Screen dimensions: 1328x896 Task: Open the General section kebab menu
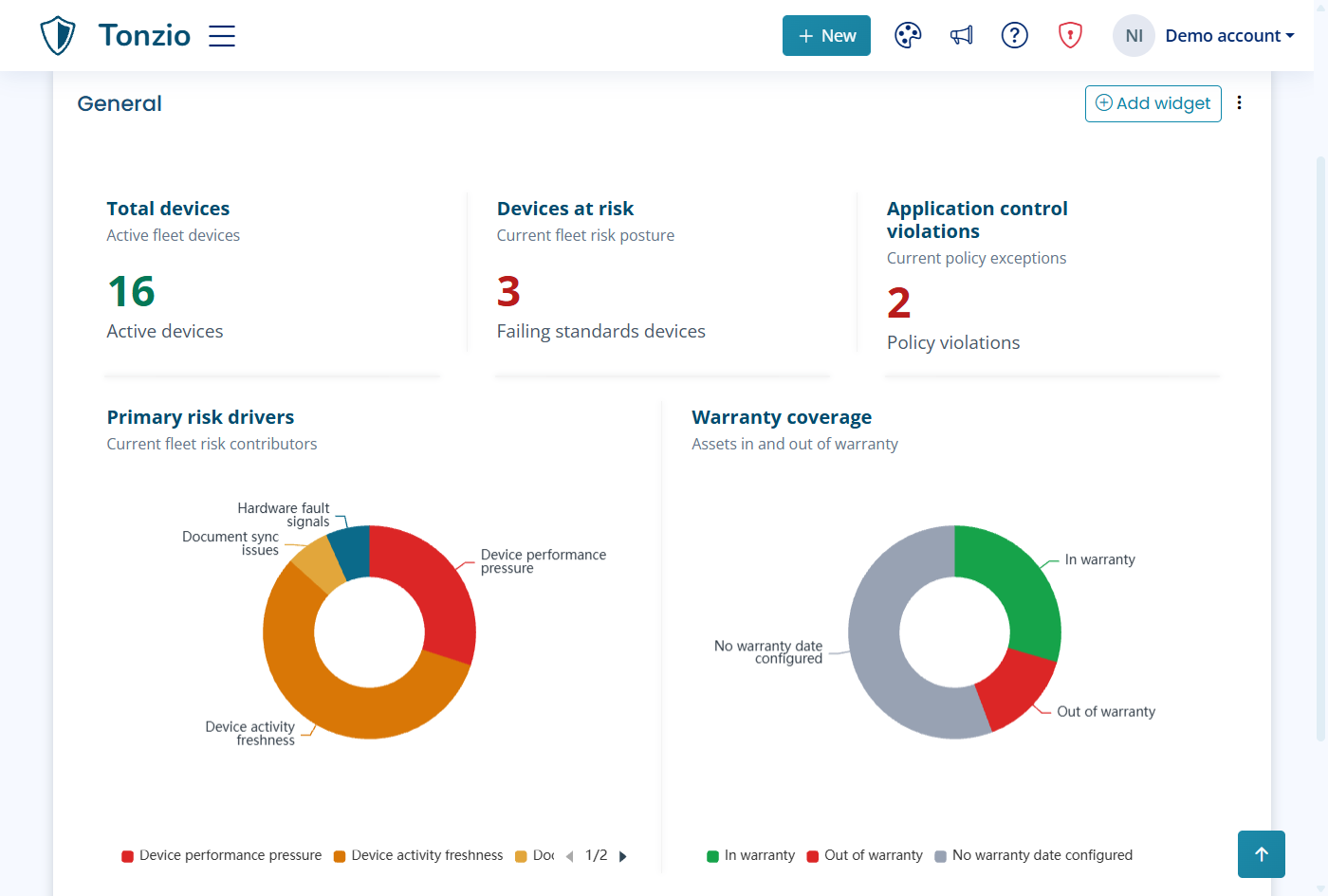[x=1239, y=102]
